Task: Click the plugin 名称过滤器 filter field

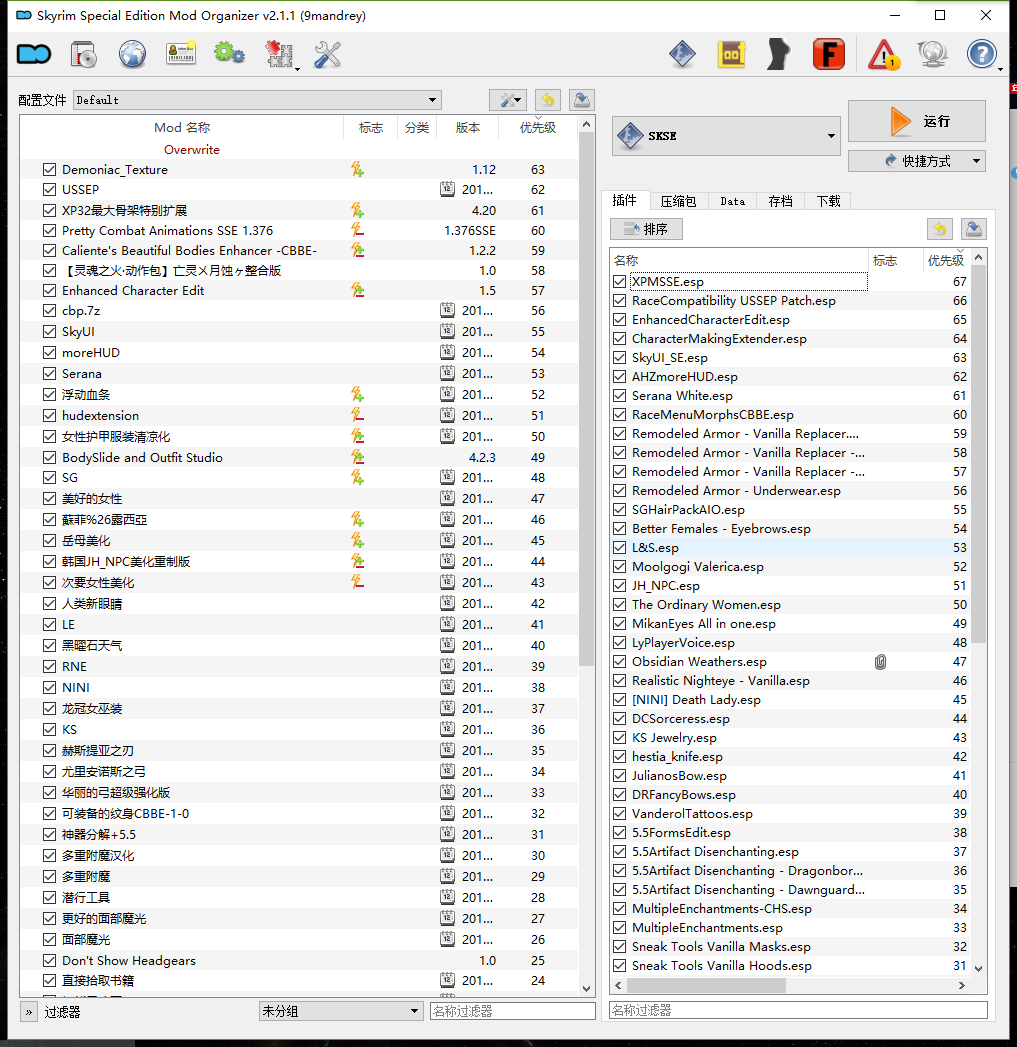Action: 798,1010
